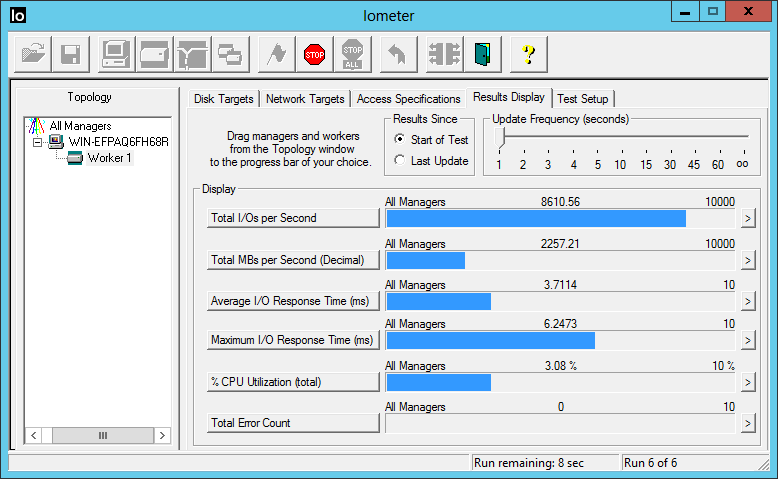778x479 pixels.
Task: Expand the Total Error Count arrow button
Action: [x=746, y=423]
